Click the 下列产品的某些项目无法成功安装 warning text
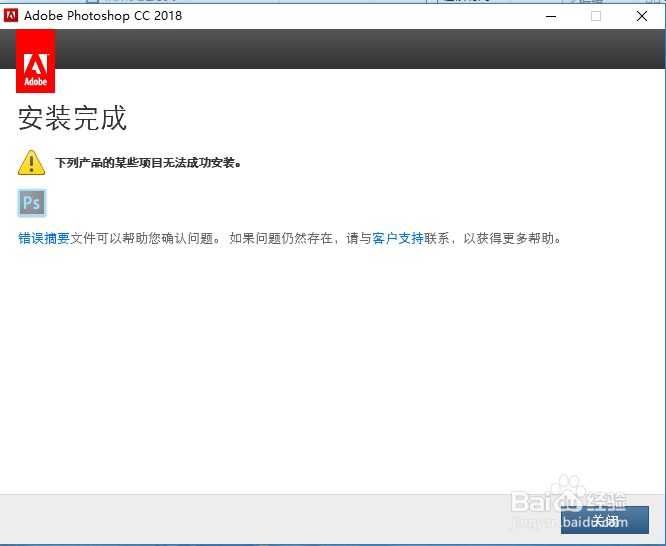The height and width of the screenshot is (546, 666). (148, 163)
